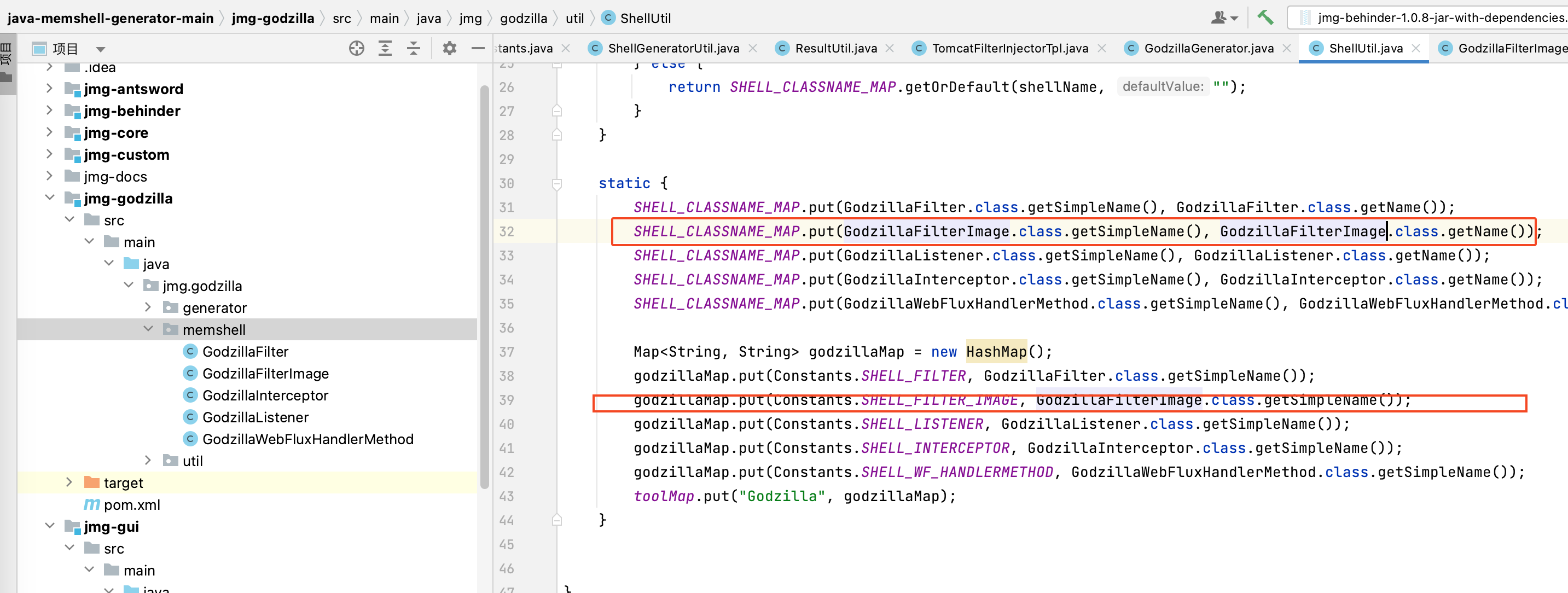Click the project panel vertical scrollbar
This screenshot has height=593, width=1568.
485,286
